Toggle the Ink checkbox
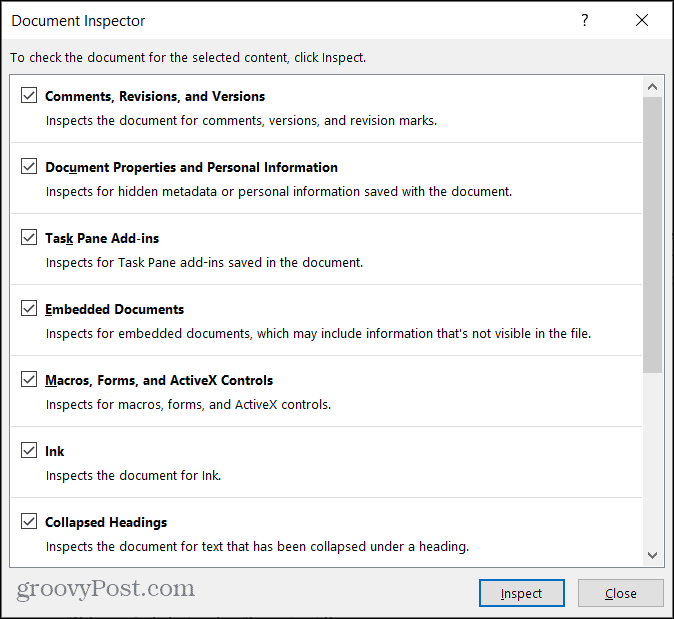Viewport: 674px width, 619px height. tap(29, 450)
